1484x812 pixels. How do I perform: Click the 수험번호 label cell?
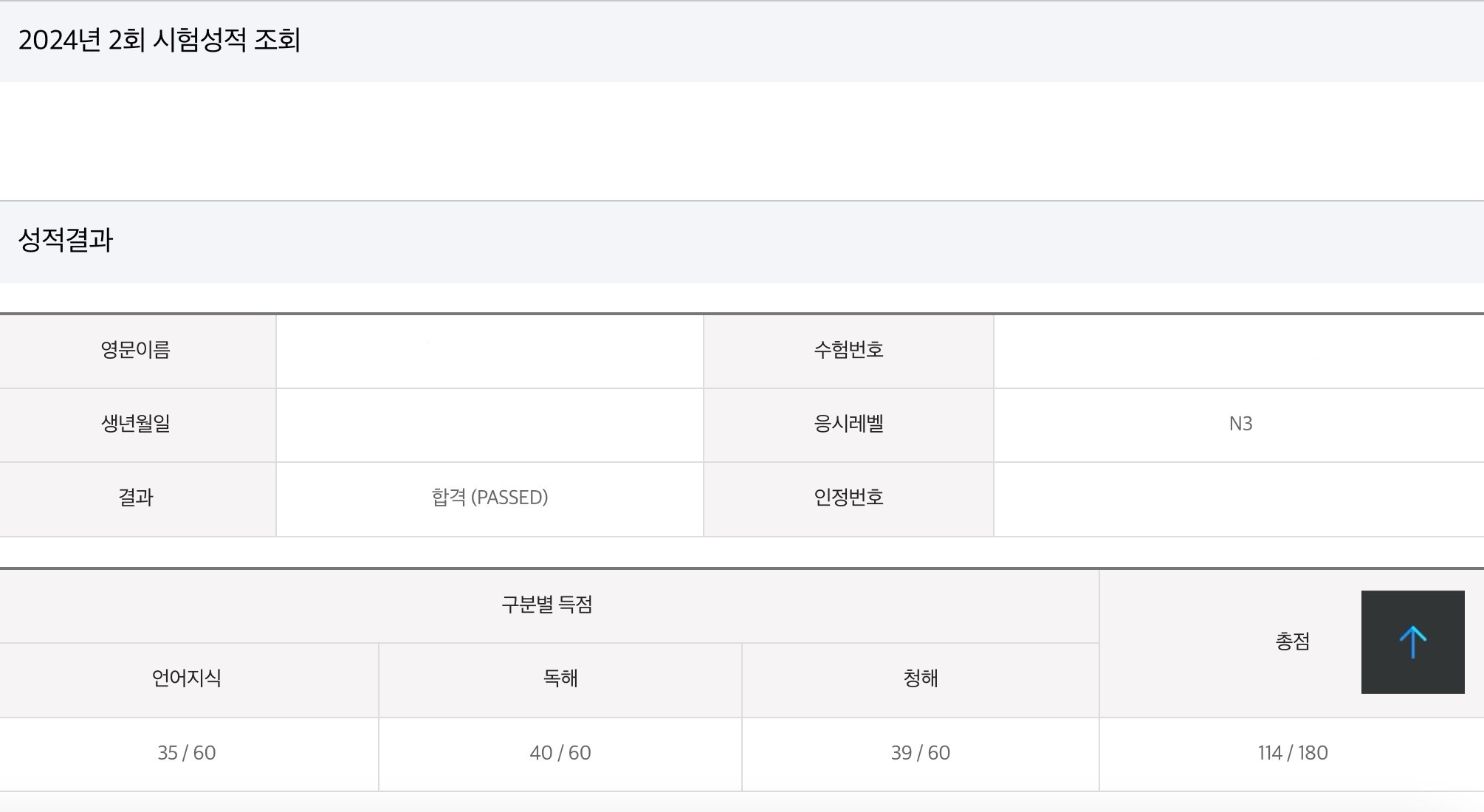pos(848,350)
